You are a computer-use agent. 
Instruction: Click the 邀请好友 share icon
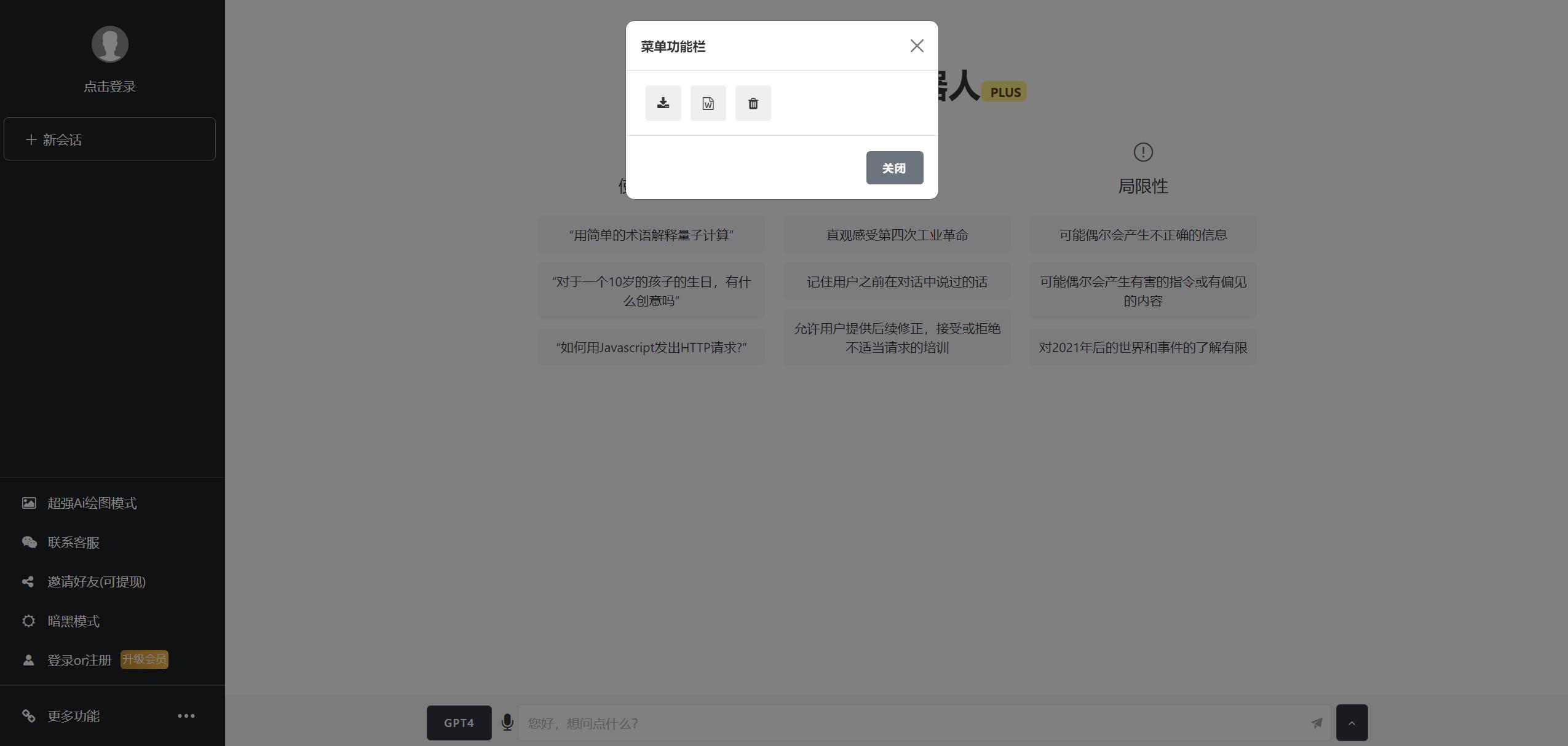(28, 581)
